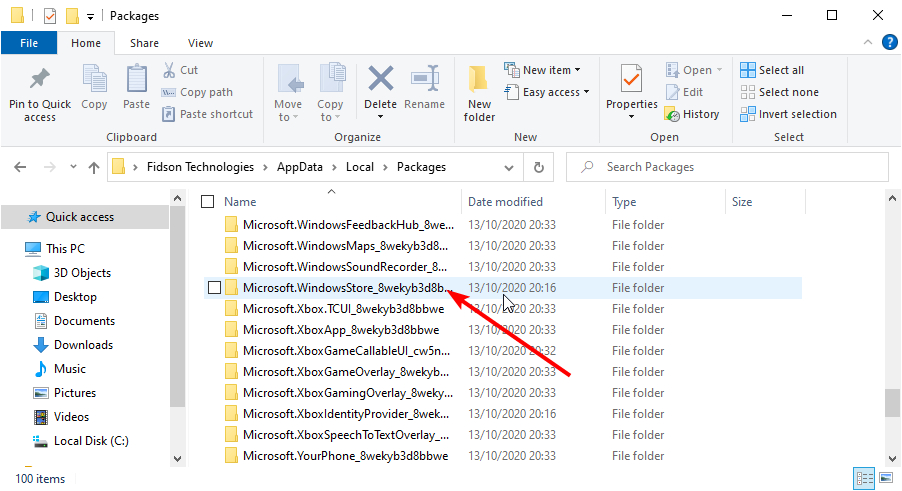Open file History
Image resolution: width=902 pixels, height=491 pixels.
pos(691,114)
